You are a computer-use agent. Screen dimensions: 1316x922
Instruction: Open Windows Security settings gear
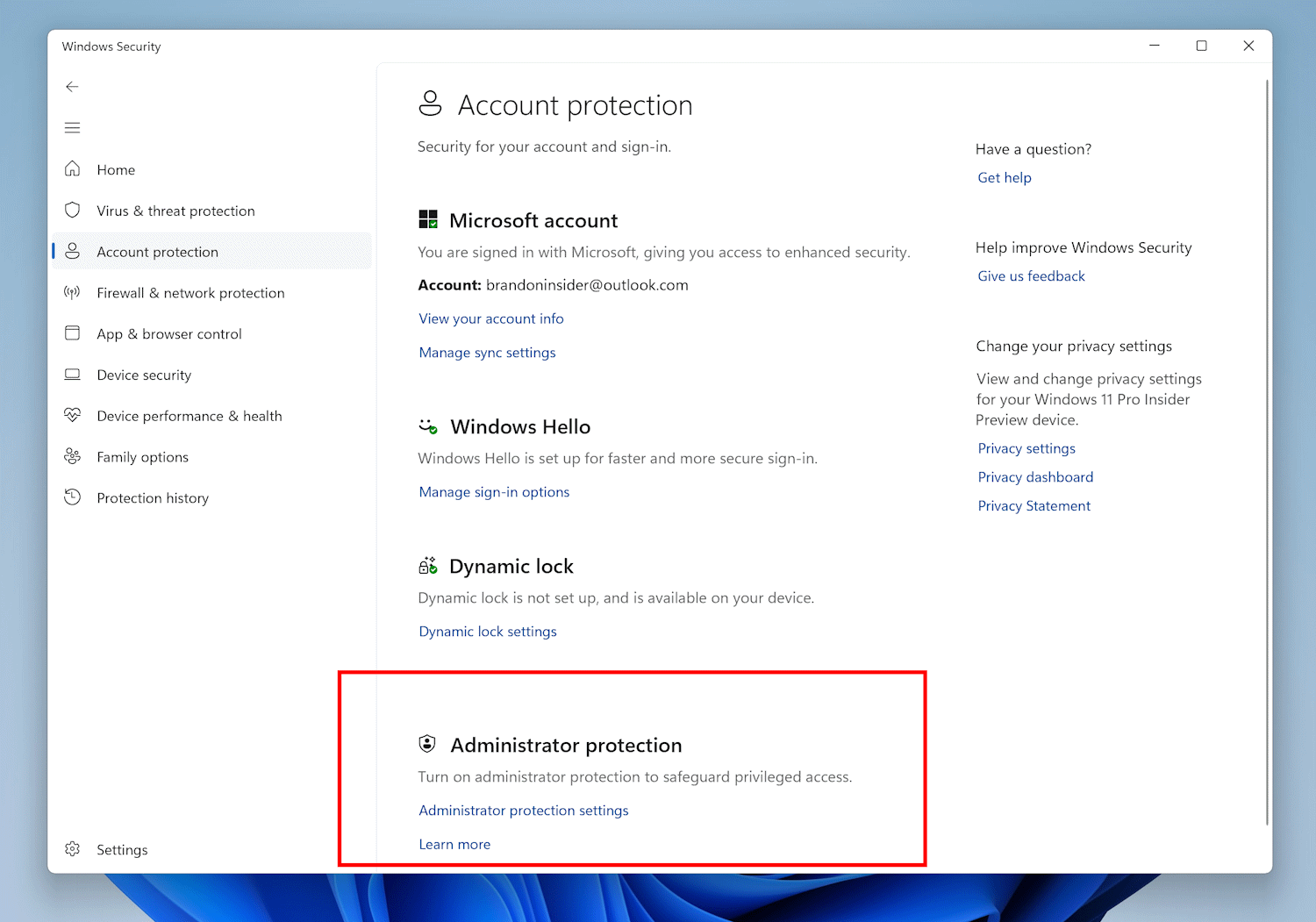coord(72,849)
